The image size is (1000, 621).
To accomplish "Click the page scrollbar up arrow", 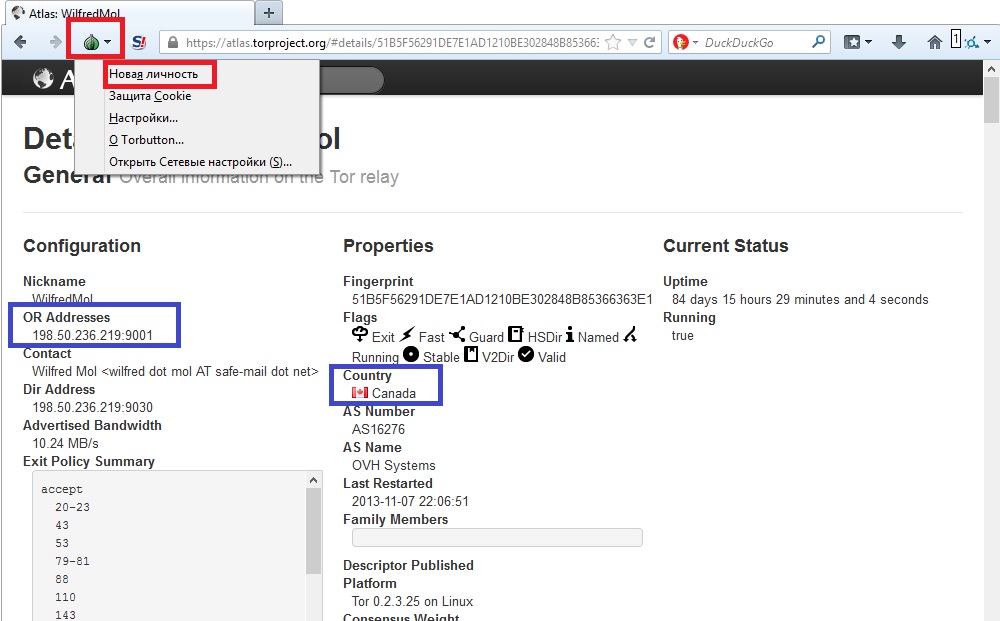I will (x=991, y=69).
